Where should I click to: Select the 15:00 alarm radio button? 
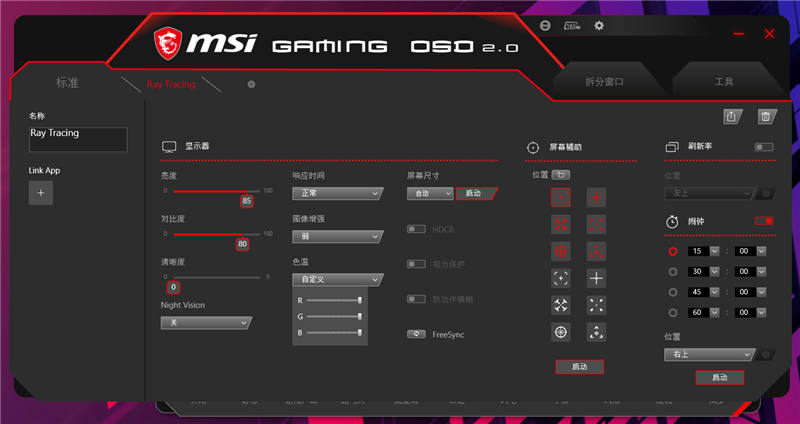tap(673, 251)
